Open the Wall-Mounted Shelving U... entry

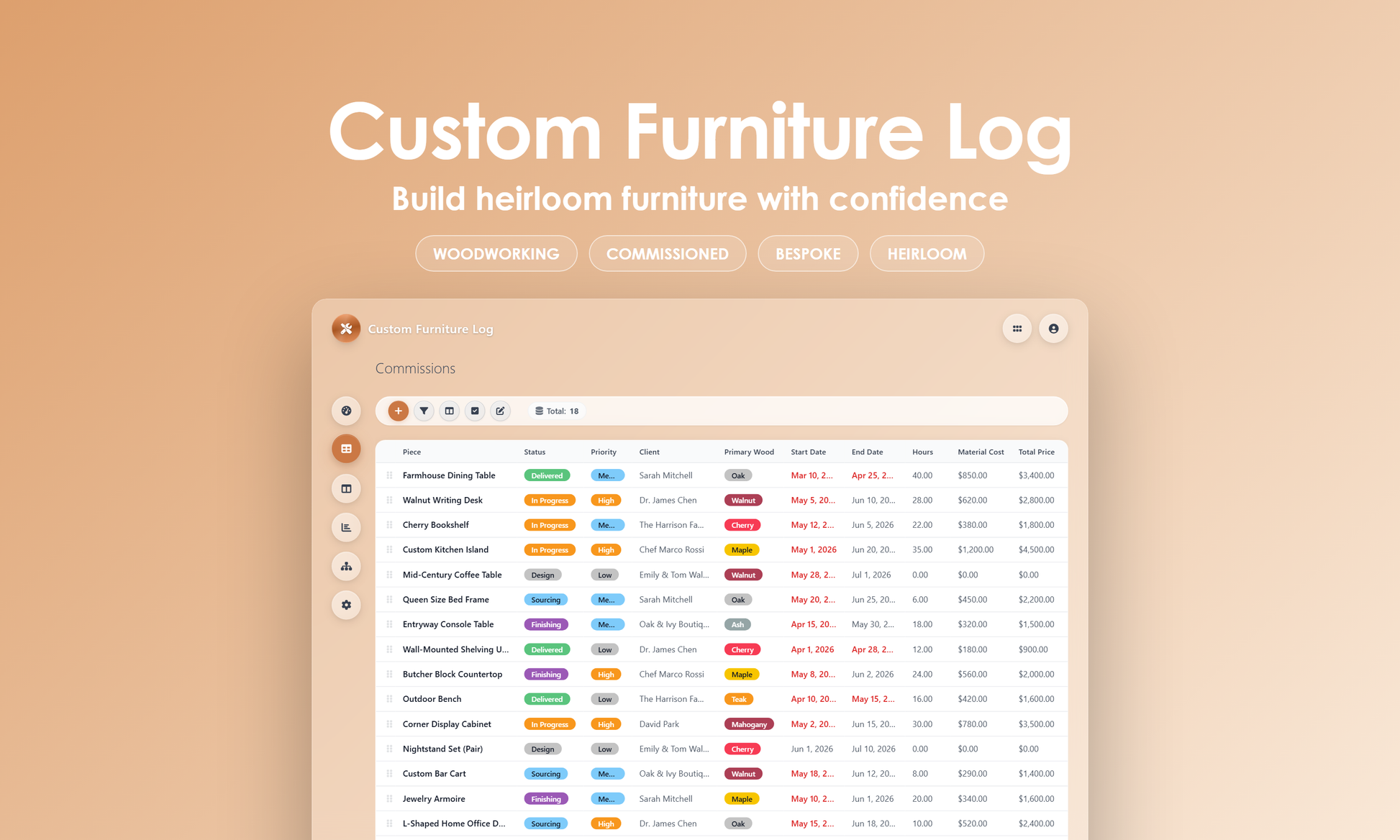(x=455, y=649)
